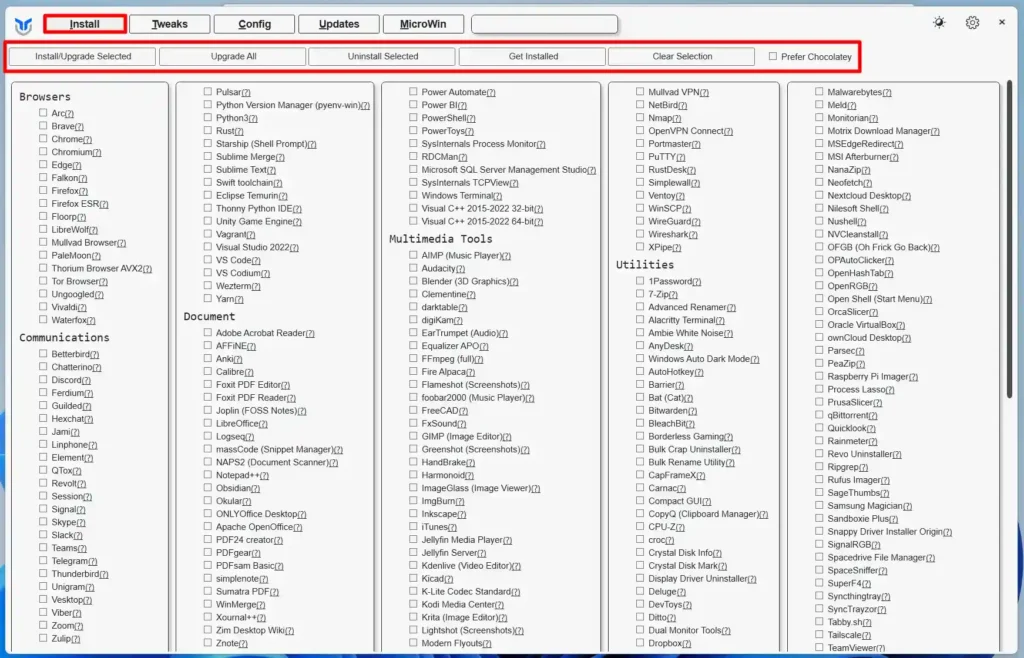Click the (?) link next to Power BI
The height and width of the screenshot is (658, 1024).
coord(462,105)
